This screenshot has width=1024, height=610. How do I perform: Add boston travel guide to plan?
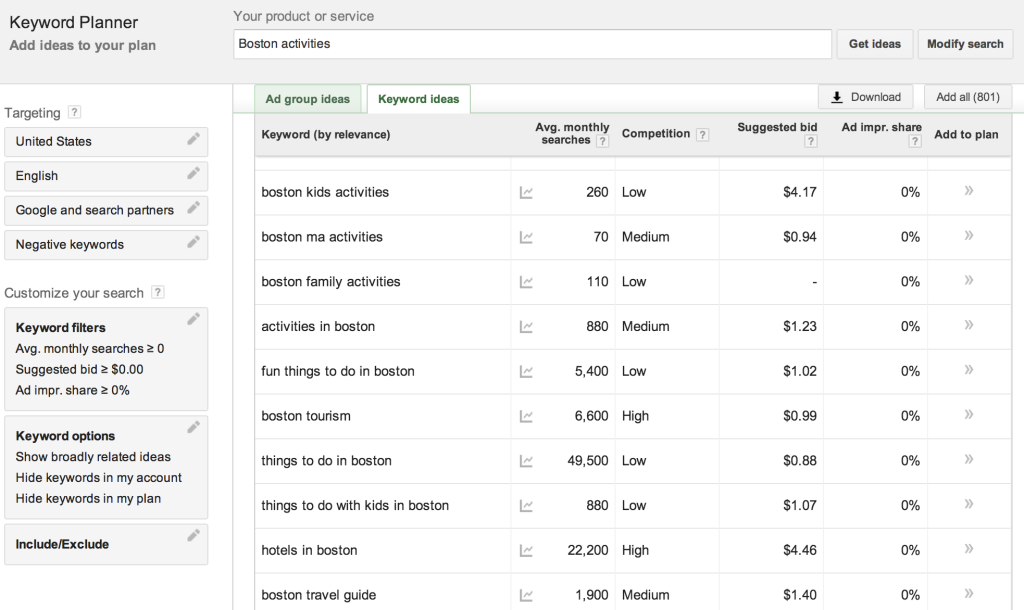(968, 593)
